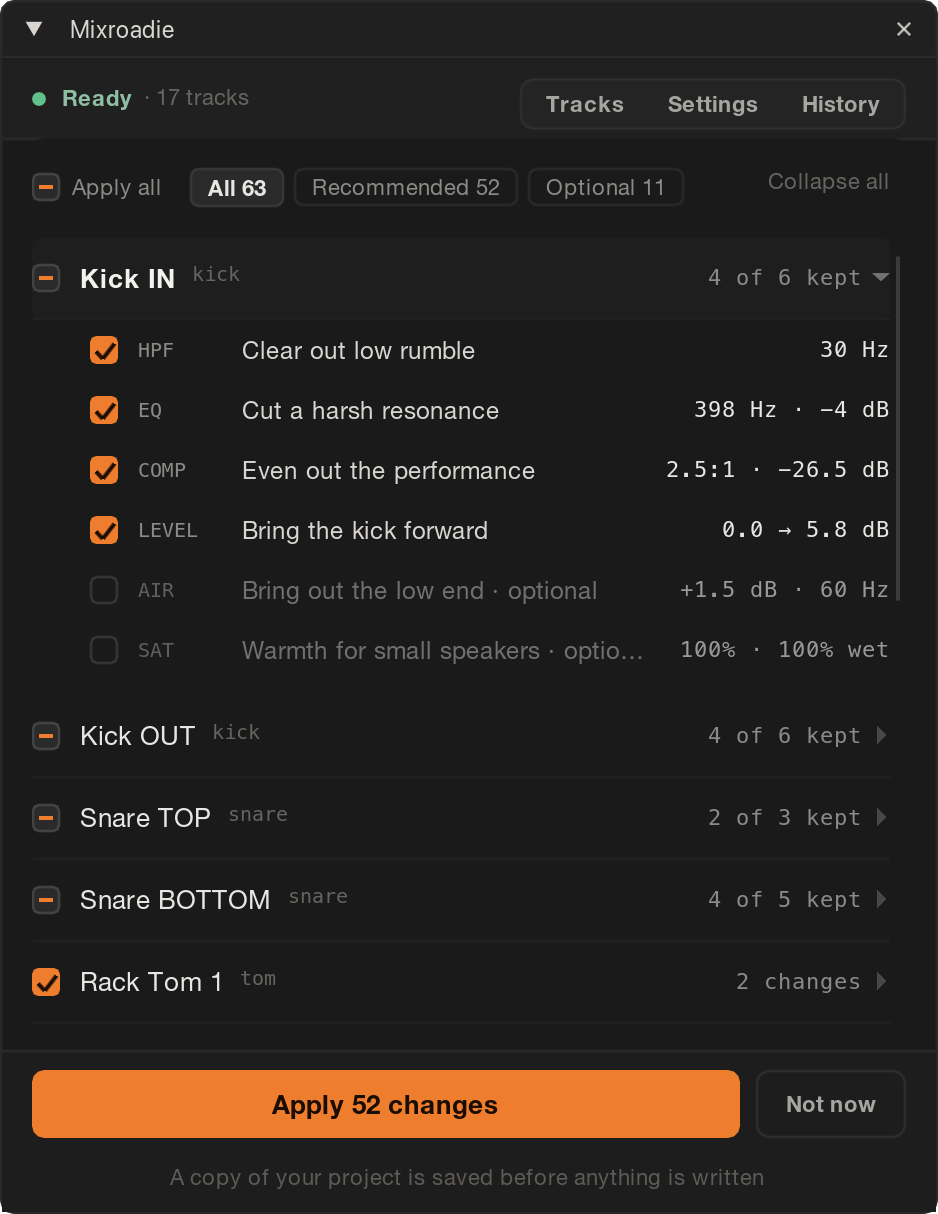Expand the Snare TOP track arrow

(x=882, y=818)
